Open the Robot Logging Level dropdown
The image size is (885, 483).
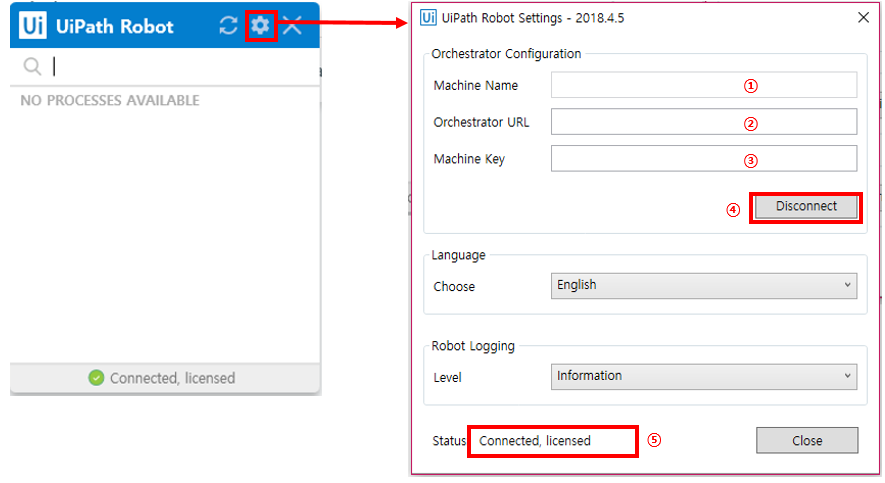704,376
